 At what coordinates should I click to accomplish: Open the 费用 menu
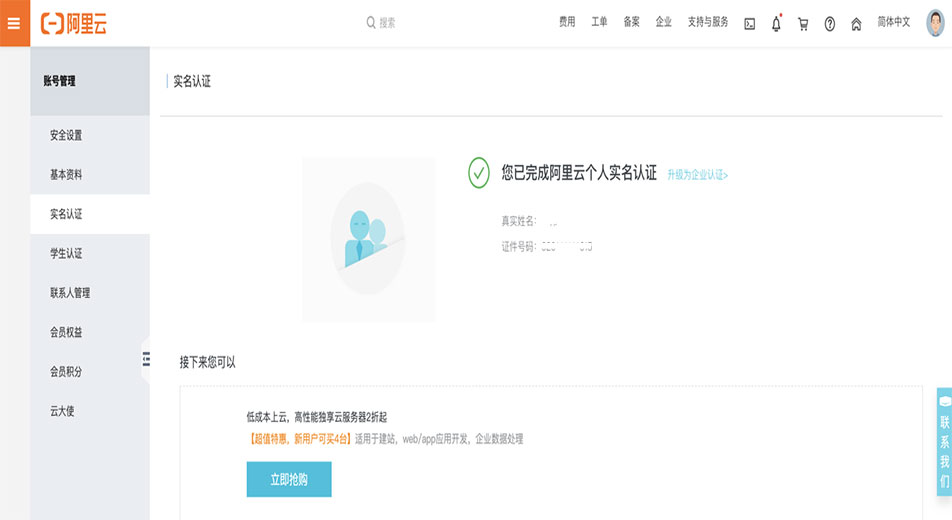tap(567, 22)
